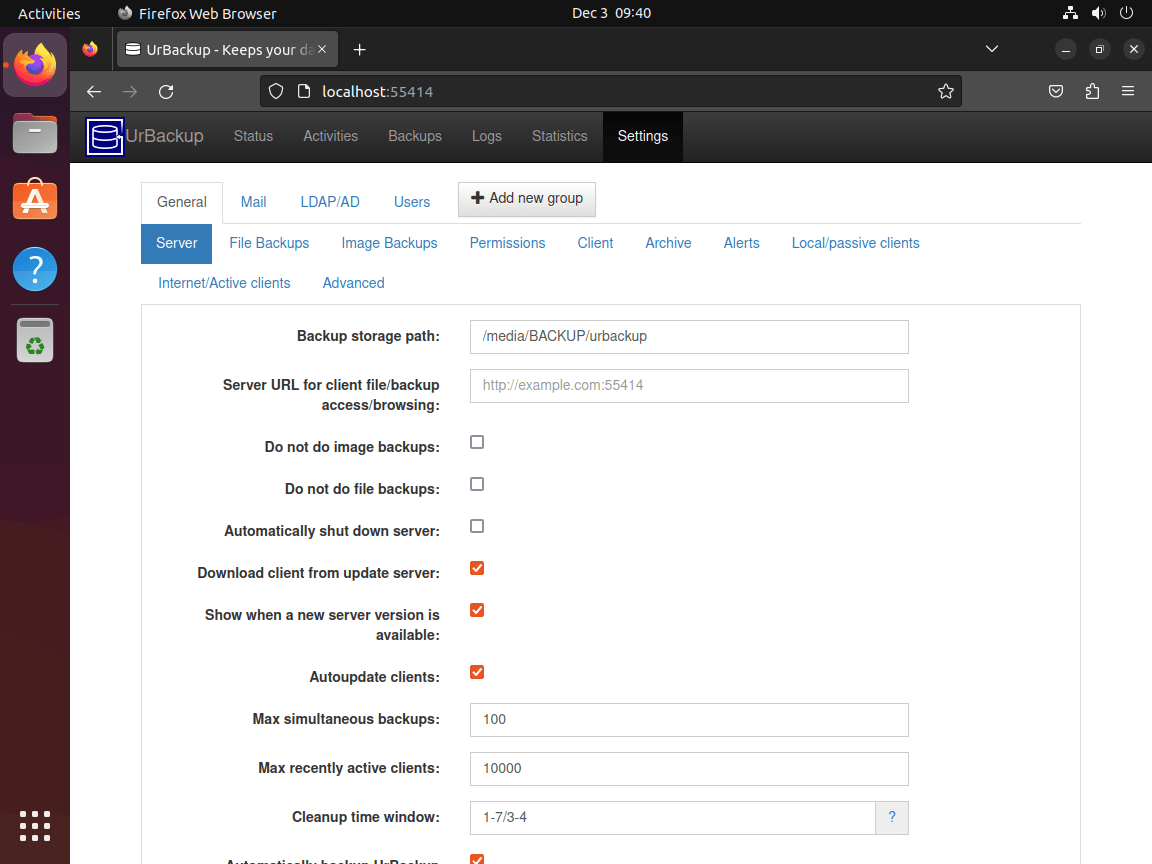This screenshot has width=1152, height=864.
Task: Click the Backup storage path input field
Action: pyautogui.click(x=688, y=337)
